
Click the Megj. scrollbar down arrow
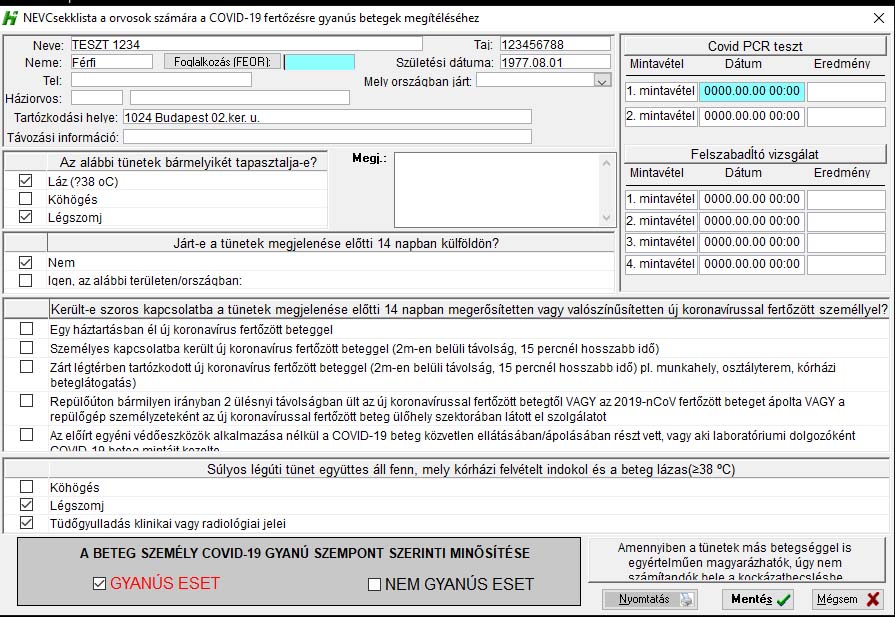606,217
